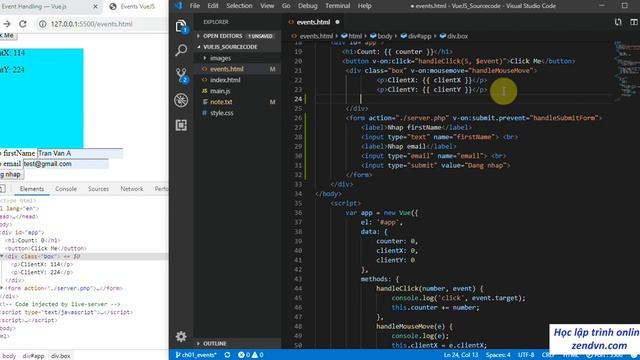The width and height of the screenshot is (640, 360).
Task: Click line number 26 in the editor gutter
Action: point(298,118)
